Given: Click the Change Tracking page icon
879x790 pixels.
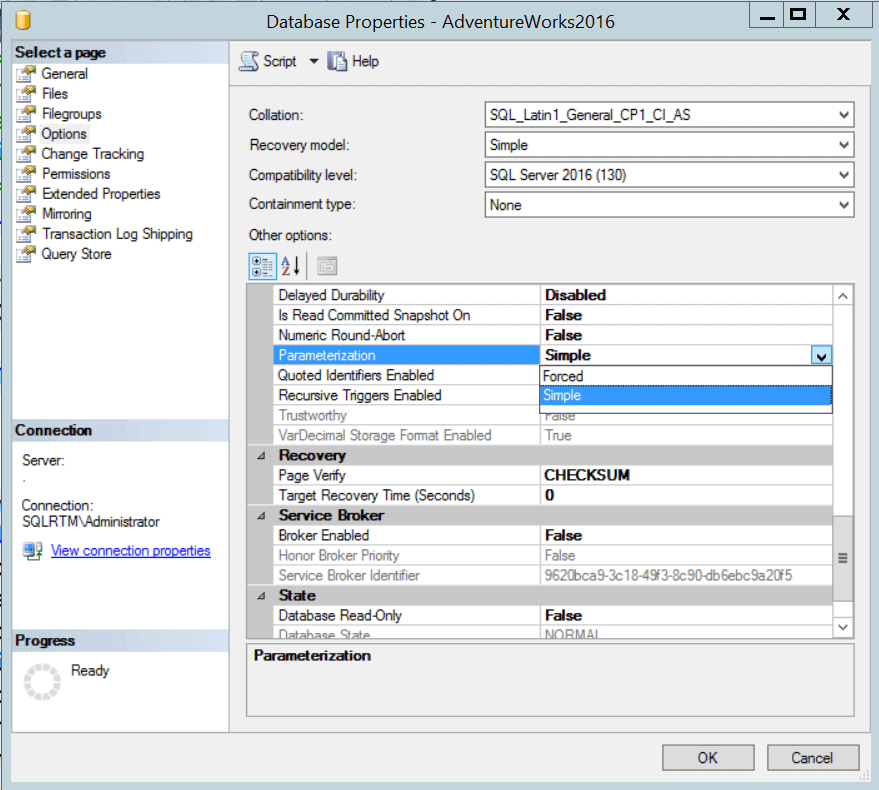Looking at the screenshot, I should 26,154.
